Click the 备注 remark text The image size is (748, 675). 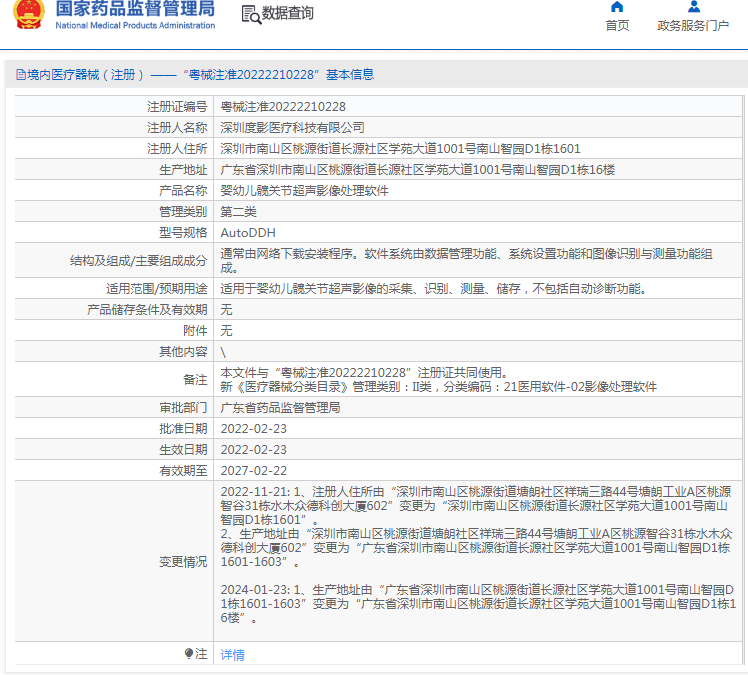point(438,379)
